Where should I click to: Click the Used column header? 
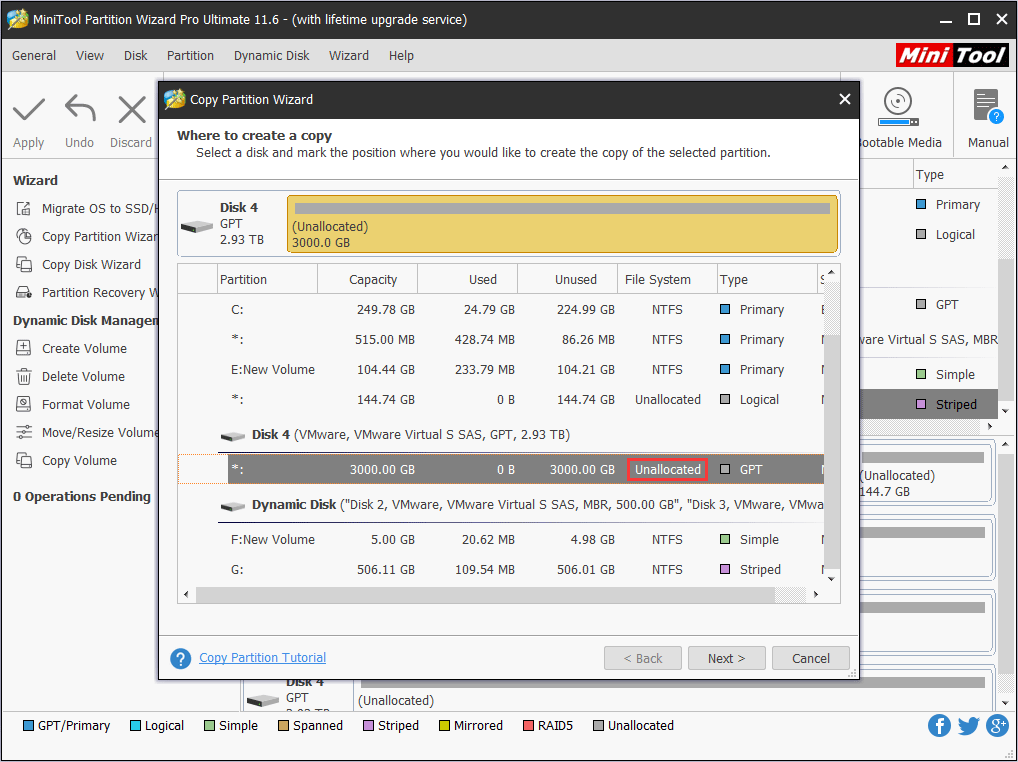[x=467, y=279]
